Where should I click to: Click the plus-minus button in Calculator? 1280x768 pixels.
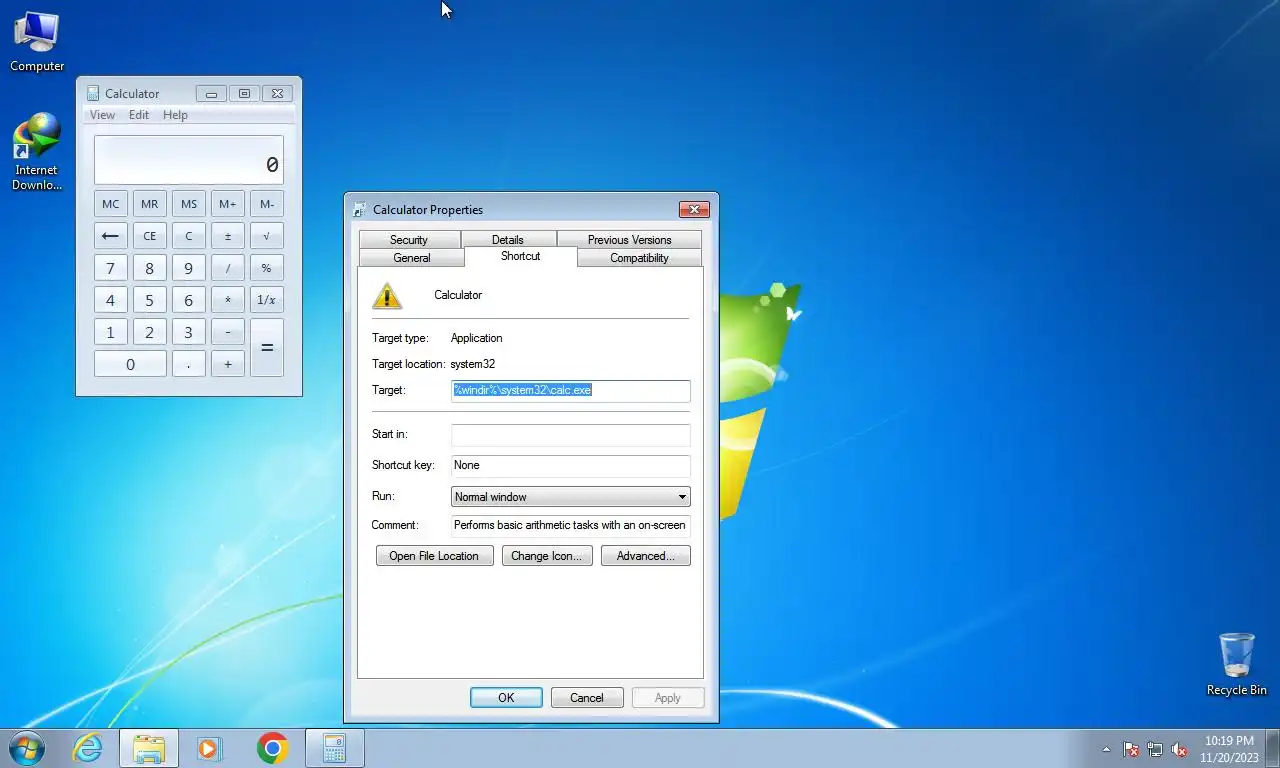(227, 236)
